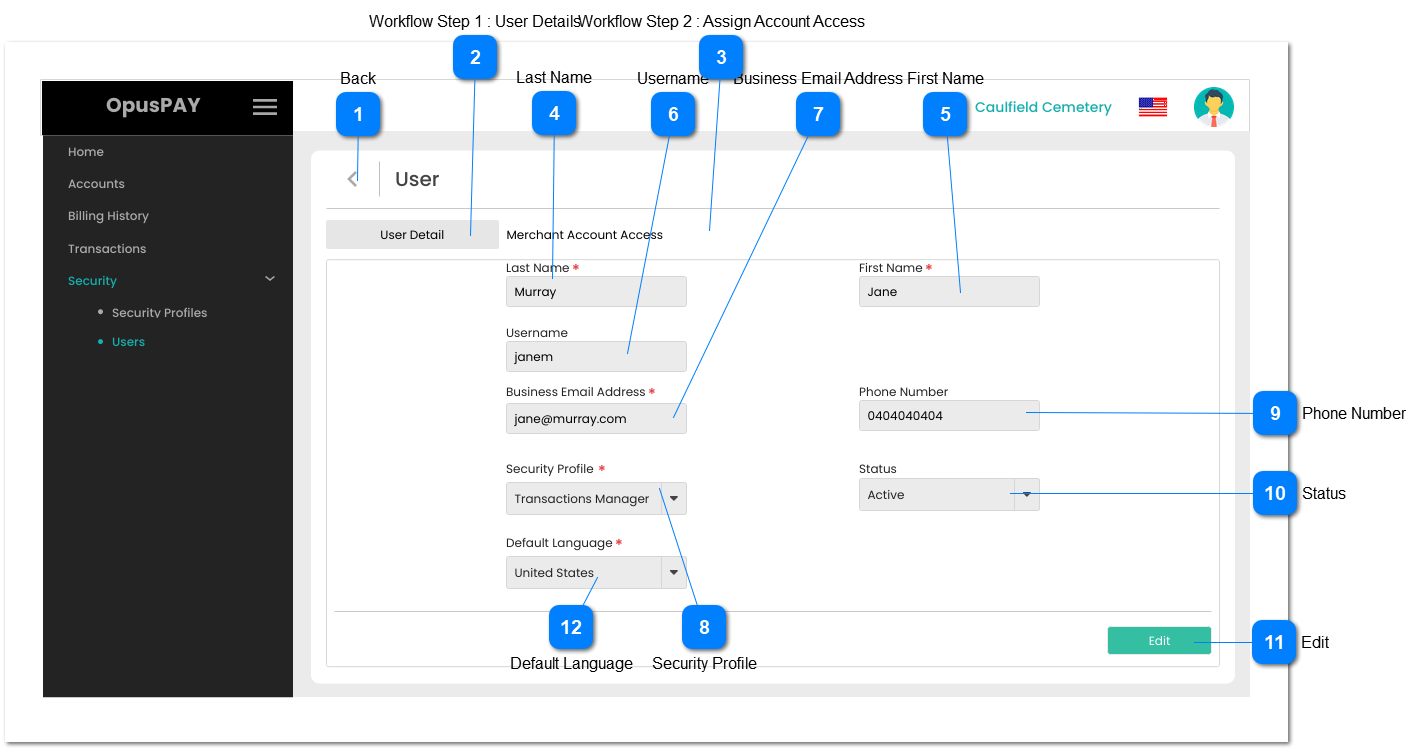1422x751 pixels.
Task: Open the hamburger navigation menu
Action: click(265, 107)
